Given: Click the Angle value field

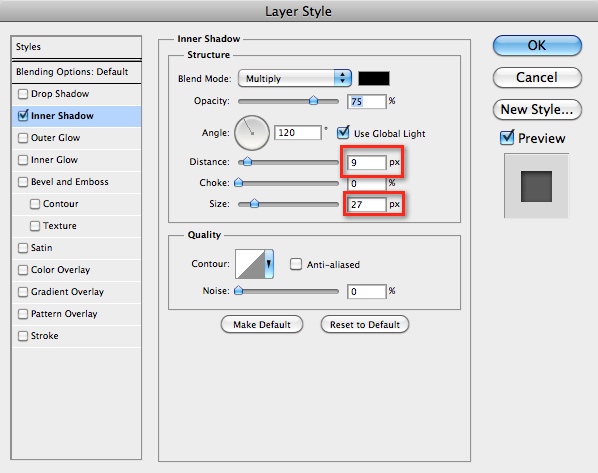Looking at the screenshot, I should (298, 133).
